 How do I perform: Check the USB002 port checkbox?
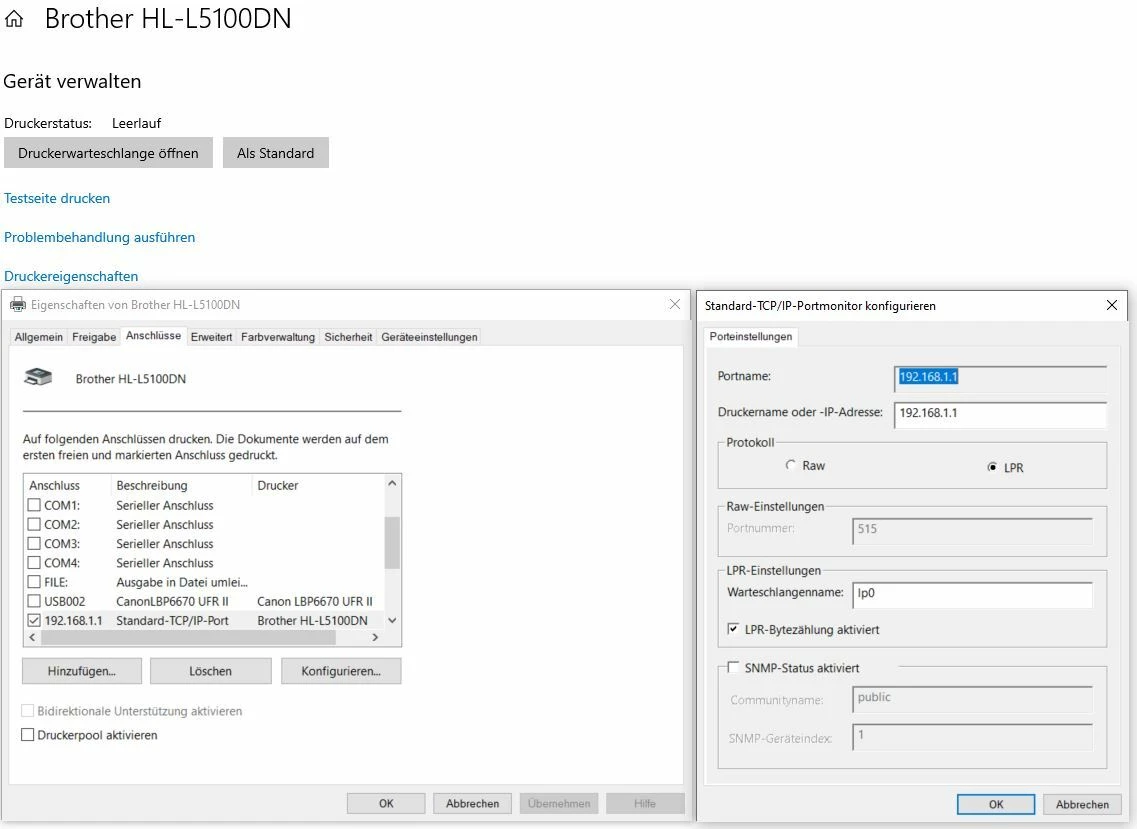(x=34, y=601)
